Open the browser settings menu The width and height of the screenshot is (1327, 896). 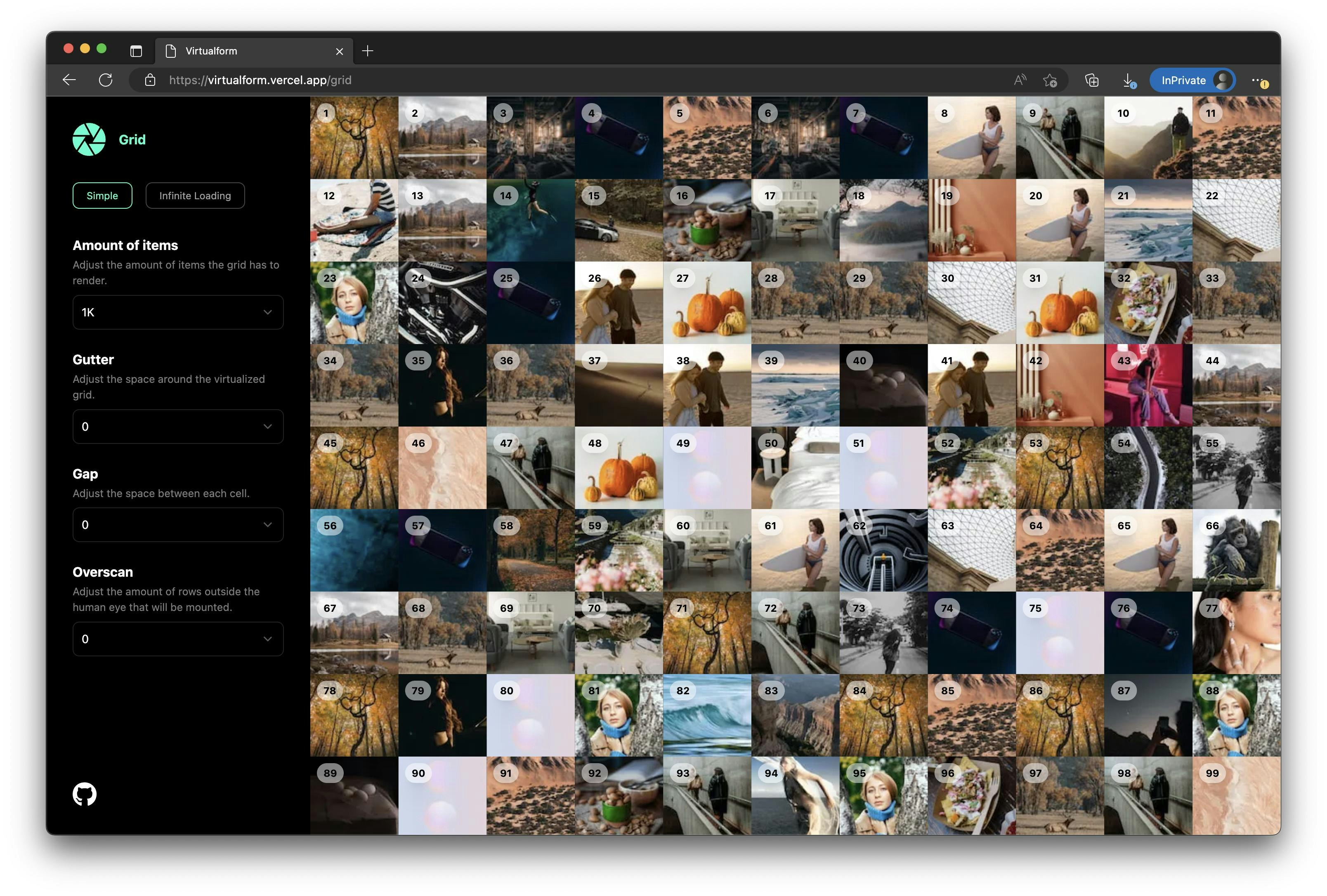click(1259, 80)
